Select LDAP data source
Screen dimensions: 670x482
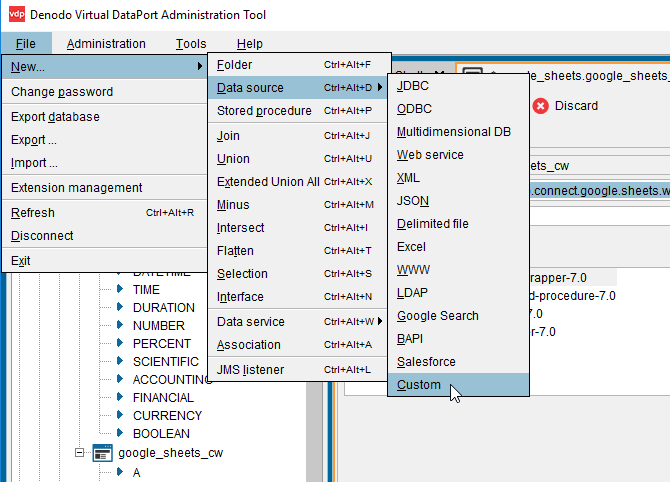(x=458, y=293)
